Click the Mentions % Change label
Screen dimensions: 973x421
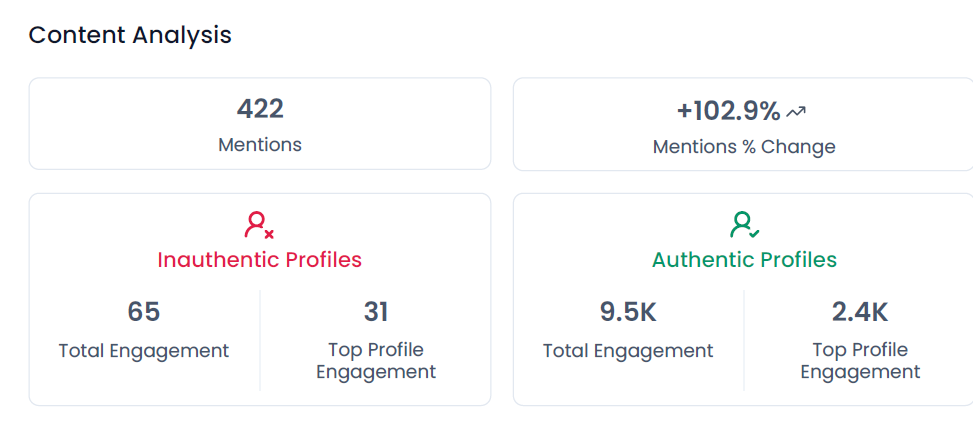744,147
